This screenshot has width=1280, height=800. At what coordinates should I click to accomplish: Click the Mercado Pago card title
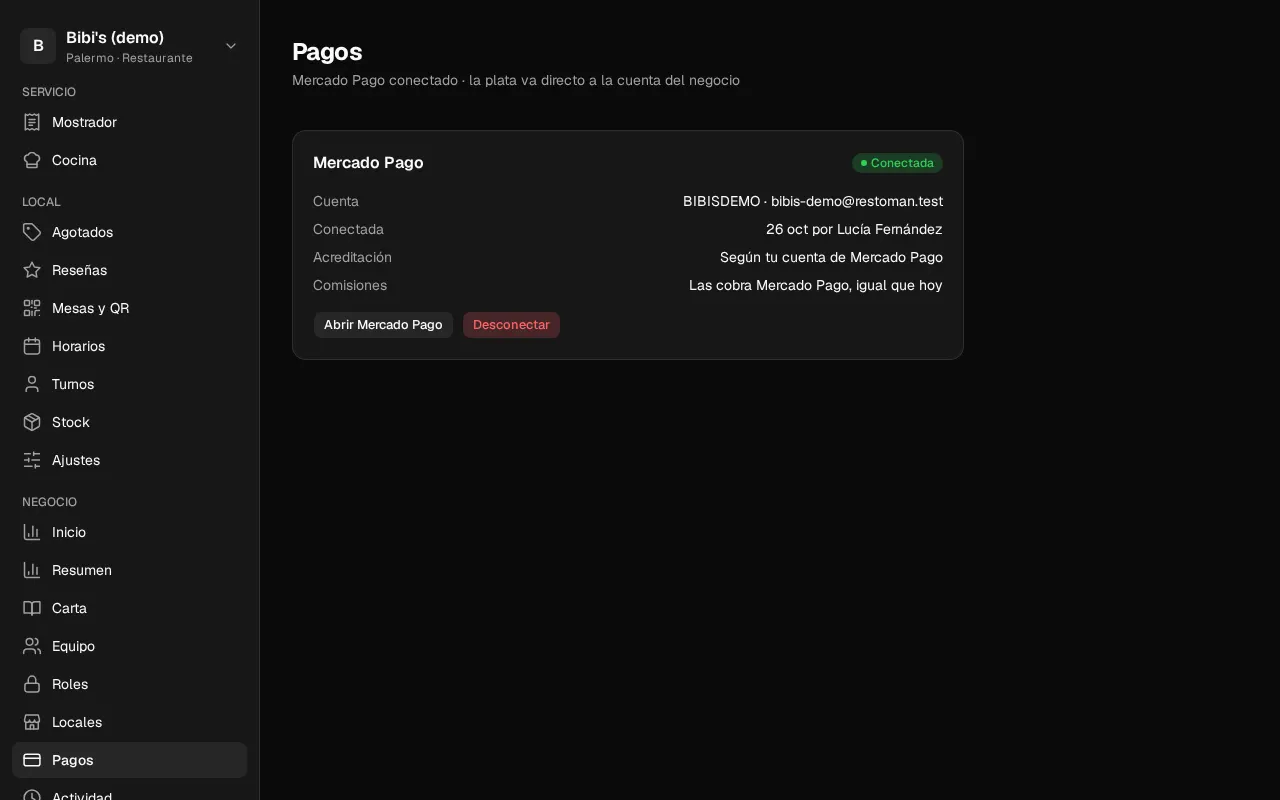pos(368,163)
